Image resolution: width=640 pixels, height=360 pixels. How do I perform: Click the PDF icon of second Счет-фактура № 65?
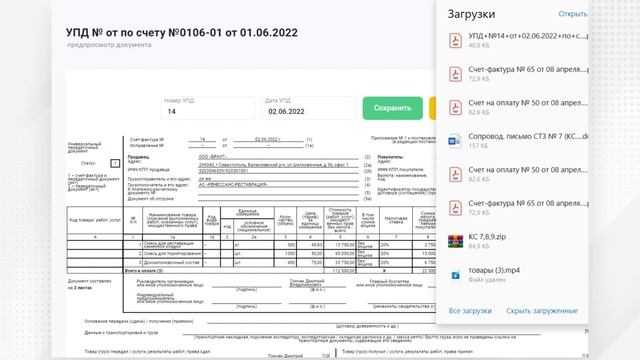tap(456, 208)
